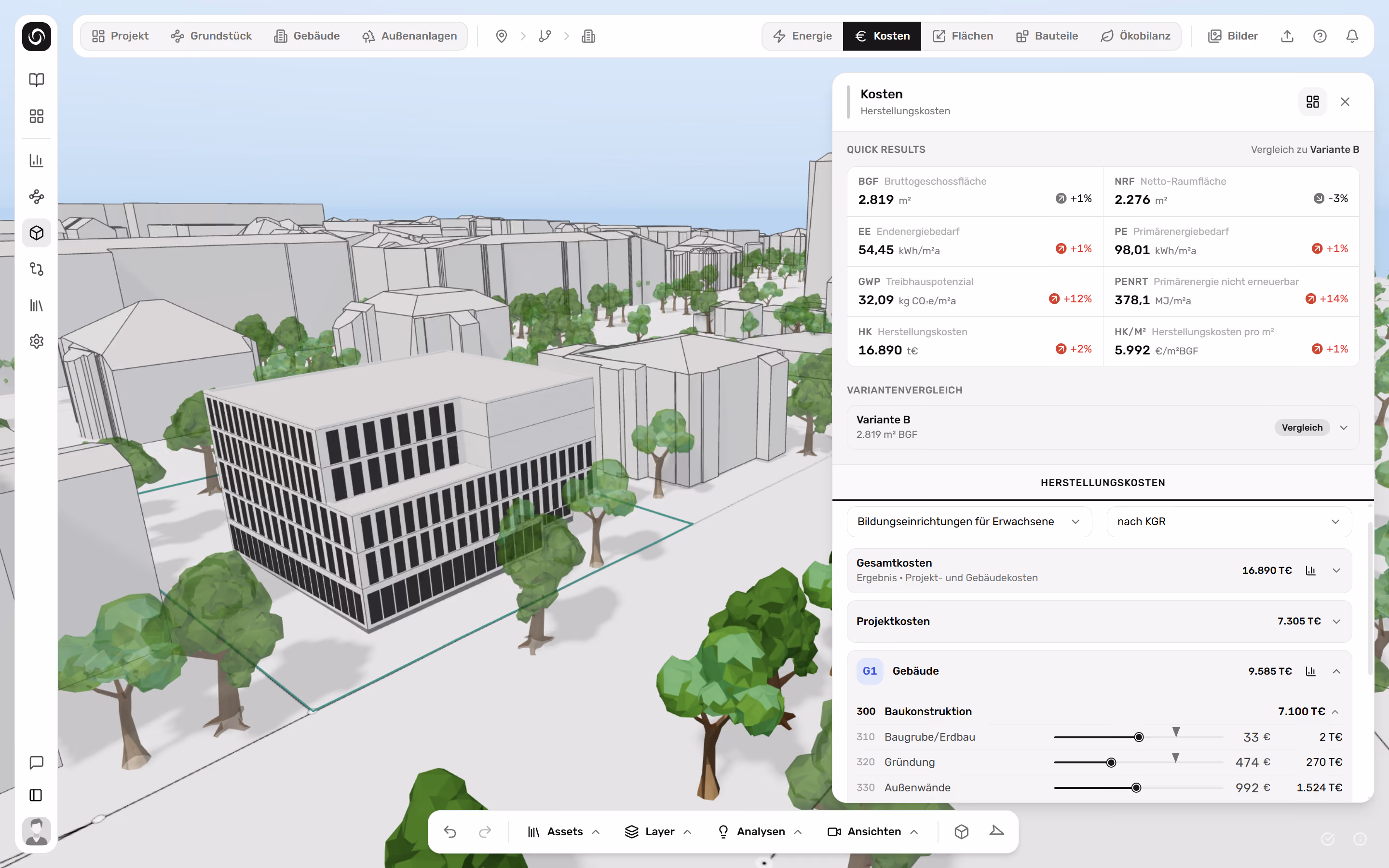This screenshot has width=1389, height=868.
Task: Click the building breadcrumb icon
Action: (x=588, y=36)
